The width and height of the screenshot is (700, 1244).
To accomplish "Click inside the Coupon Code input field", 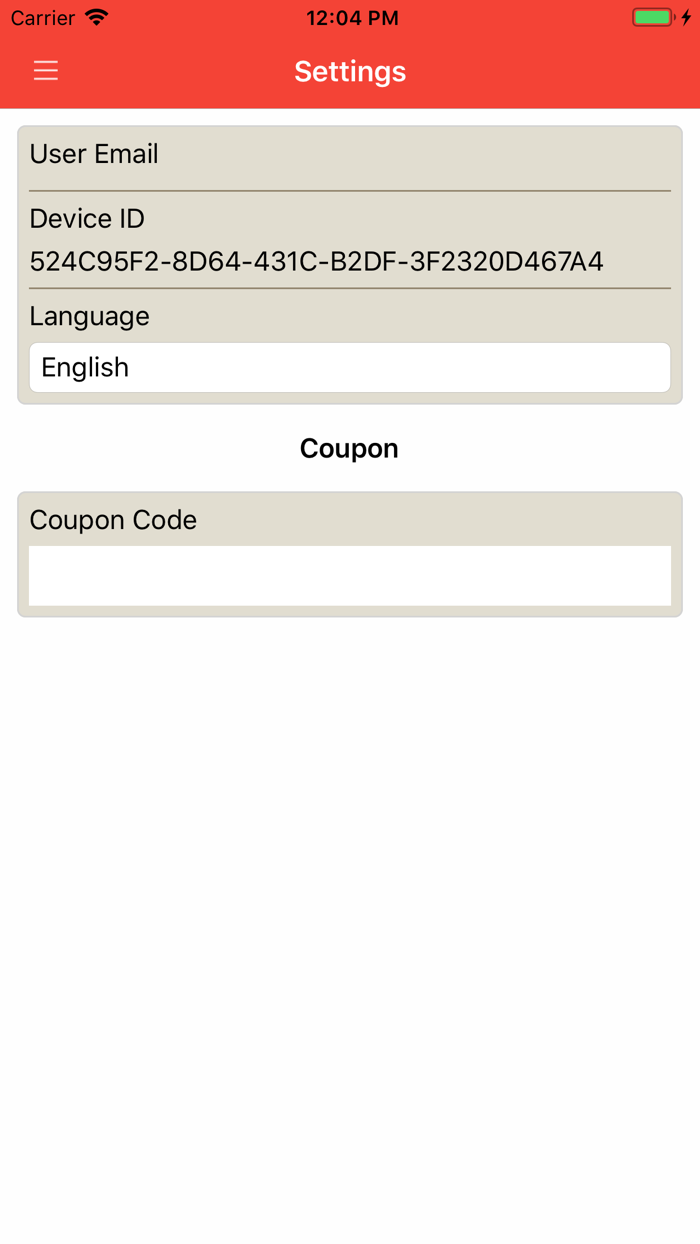I will pos(349,576).
